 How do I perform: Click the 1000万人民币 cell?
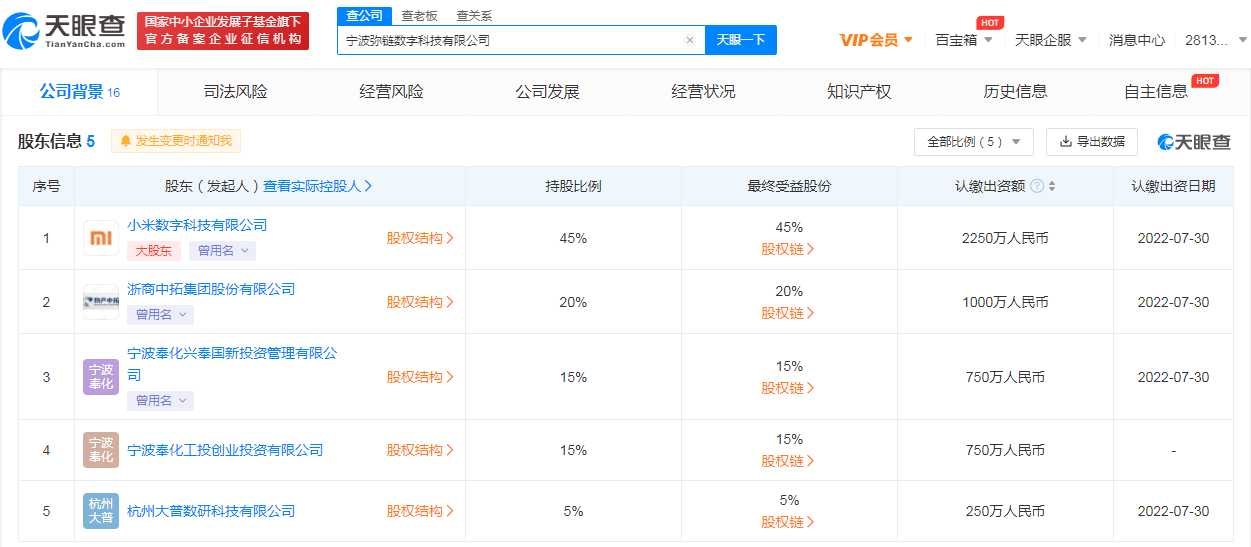[1005, 302]
